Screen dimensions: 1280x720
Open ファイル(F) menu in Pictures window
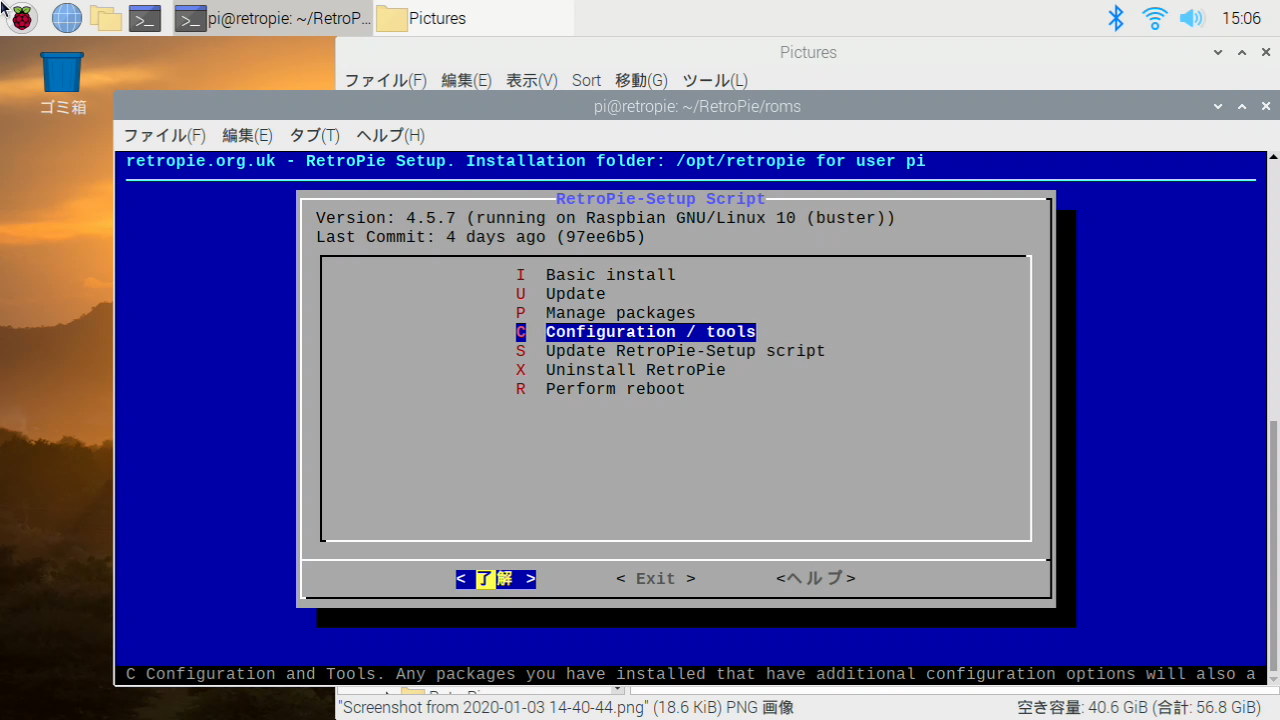point(385,80)
